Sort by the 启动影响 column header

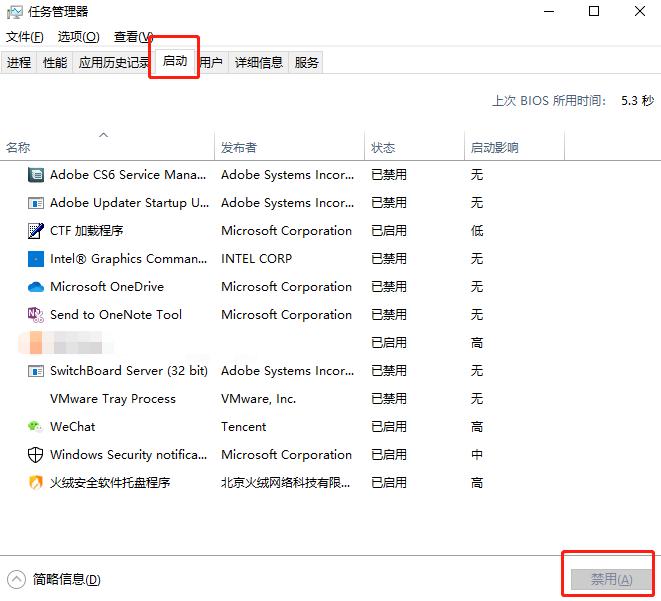point(514,148)
